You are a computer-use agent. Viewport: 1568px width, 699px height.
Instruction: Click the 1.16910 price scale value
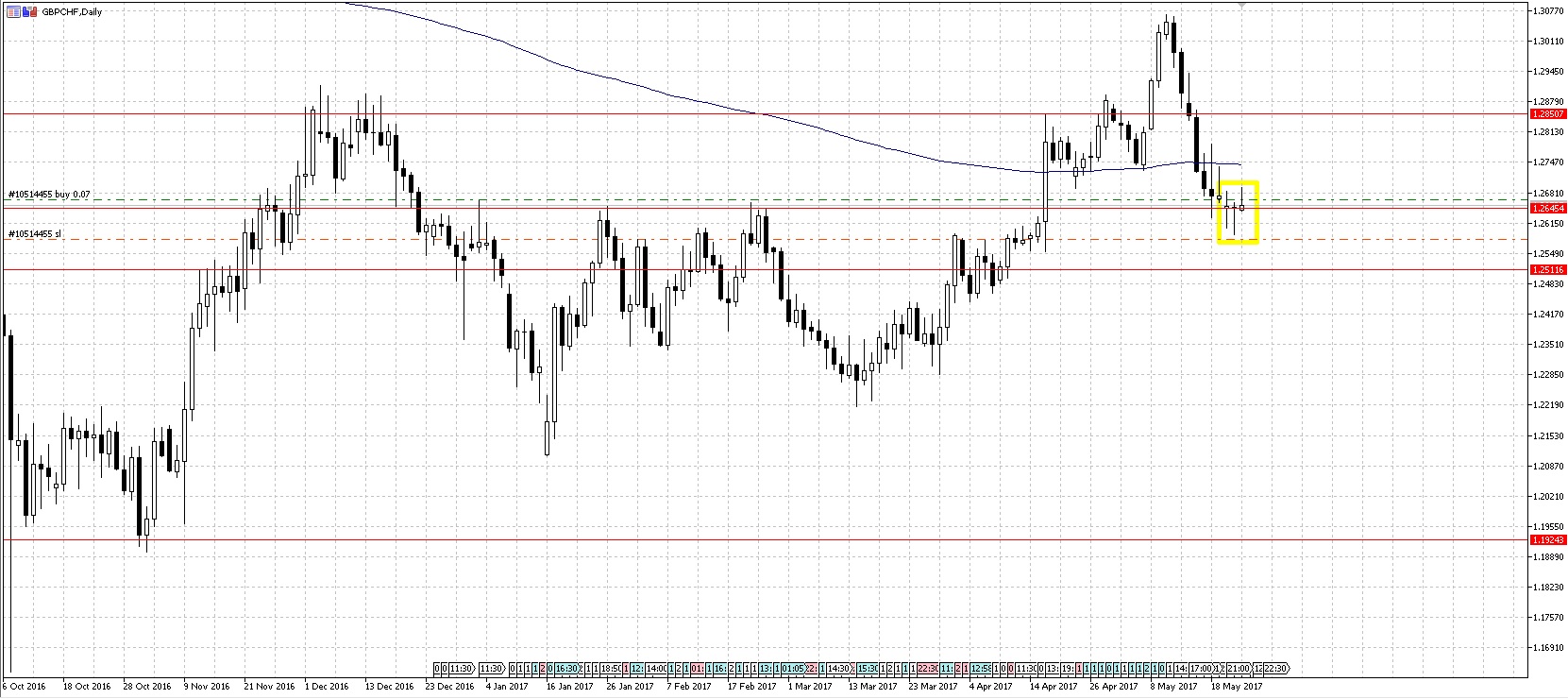point(1547,647)
